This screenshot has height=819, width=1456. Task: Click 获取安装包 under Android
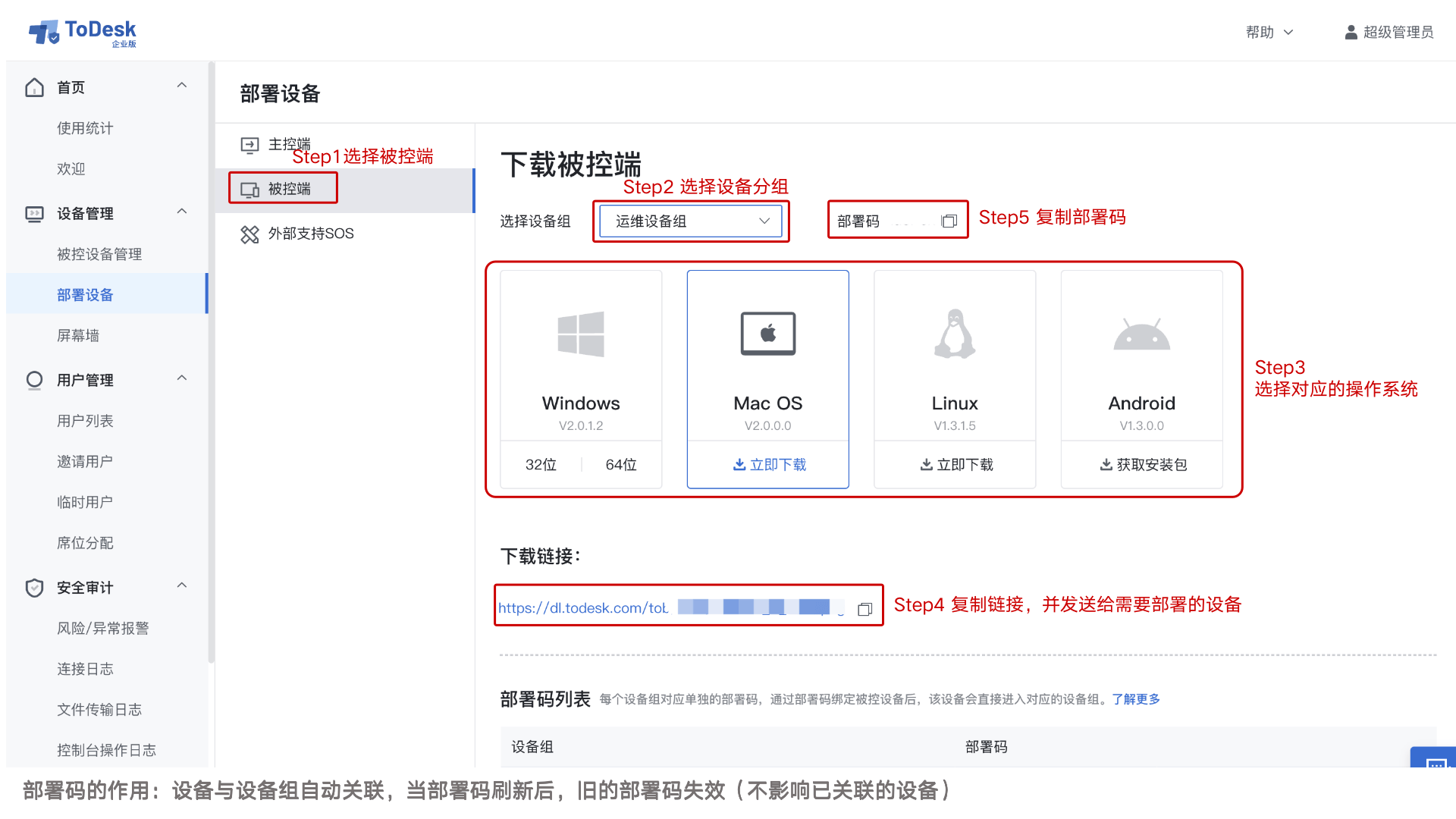[1142, 465]
